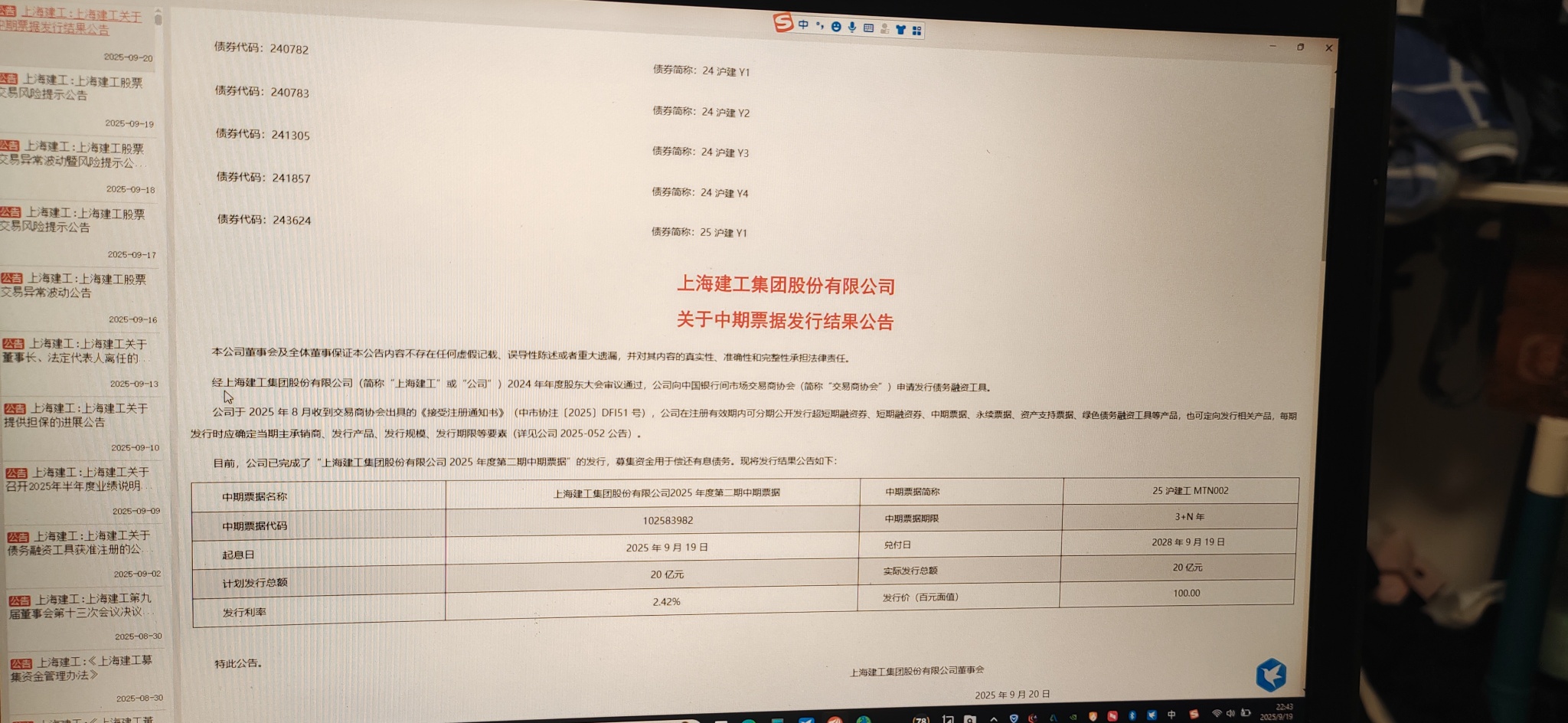This screenshot has height=723, width=1568.
Task: Click the 公告 tag beside 募集资金管理办法
Action: pyautogui.click(x=21, y=663)
